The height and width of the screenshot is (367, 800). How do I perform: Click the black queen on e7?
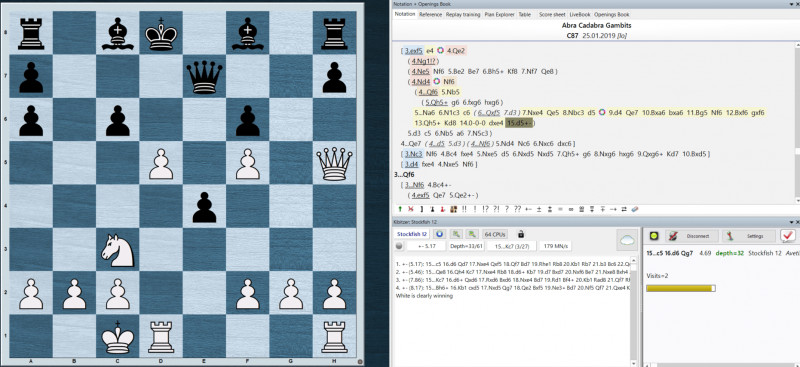[x=204, y=77]
